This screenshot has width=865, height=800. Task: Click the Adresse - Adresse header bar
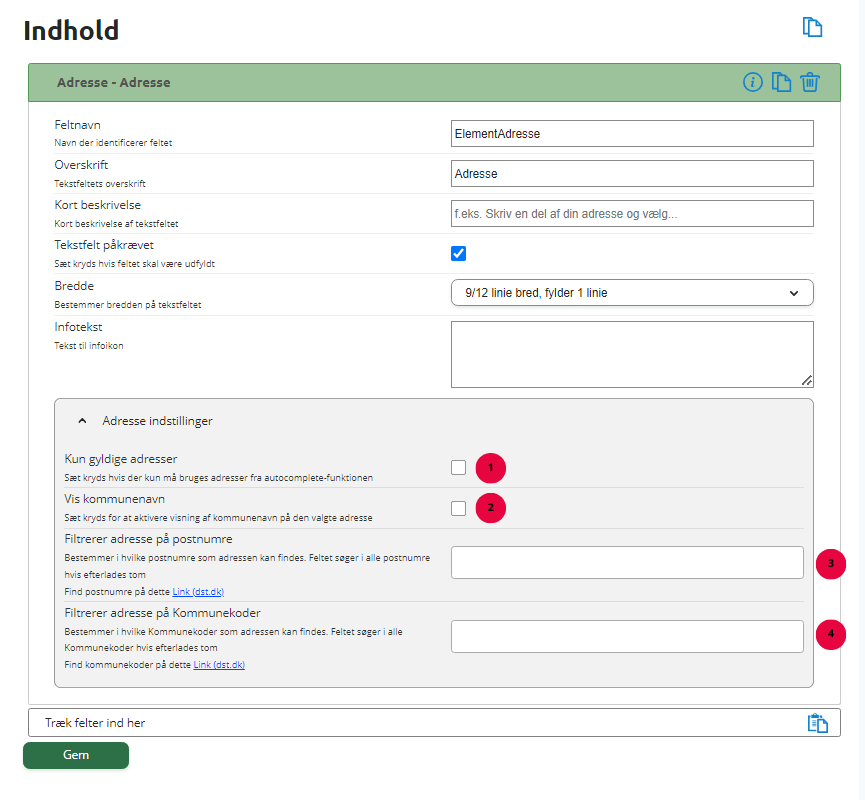pyautogui.click(x=434, y=82)
